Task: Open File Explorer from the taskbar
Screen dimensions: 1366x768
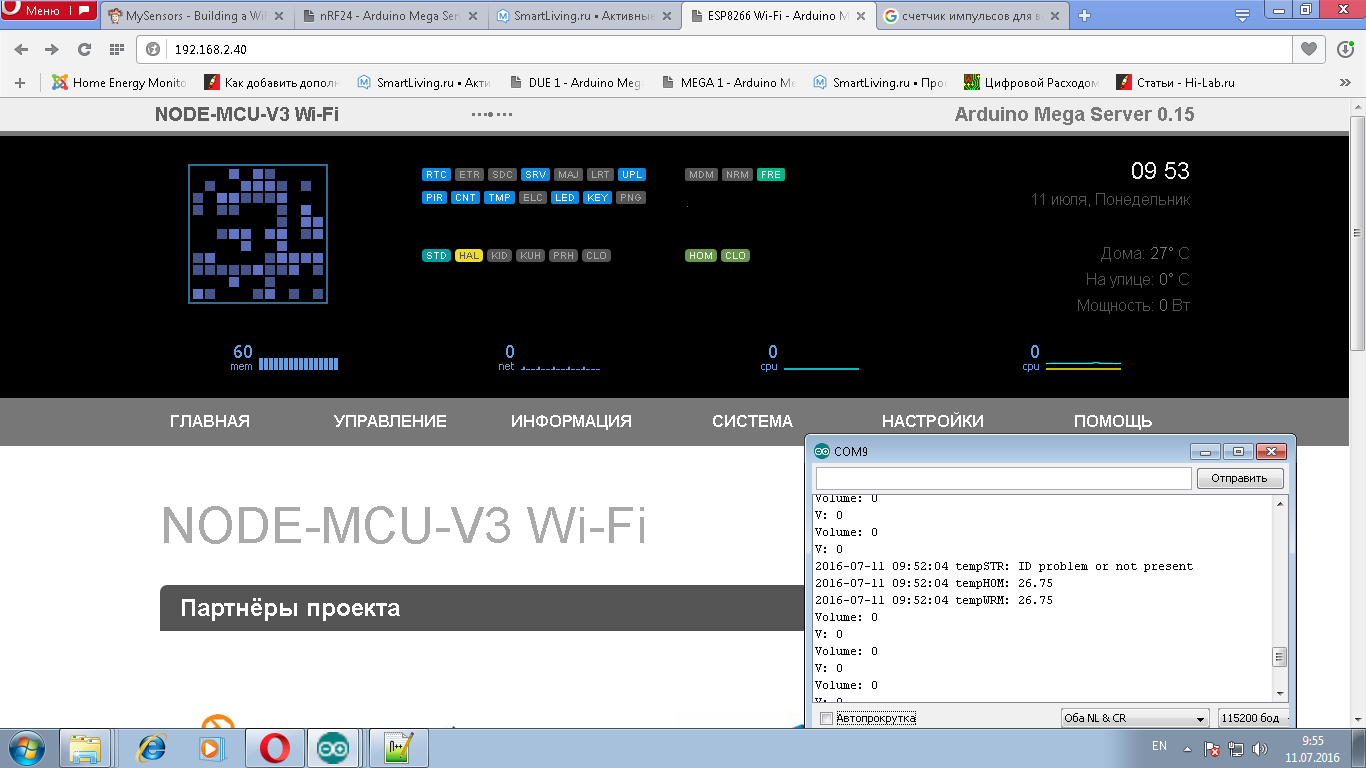Action: coord(85,748)
